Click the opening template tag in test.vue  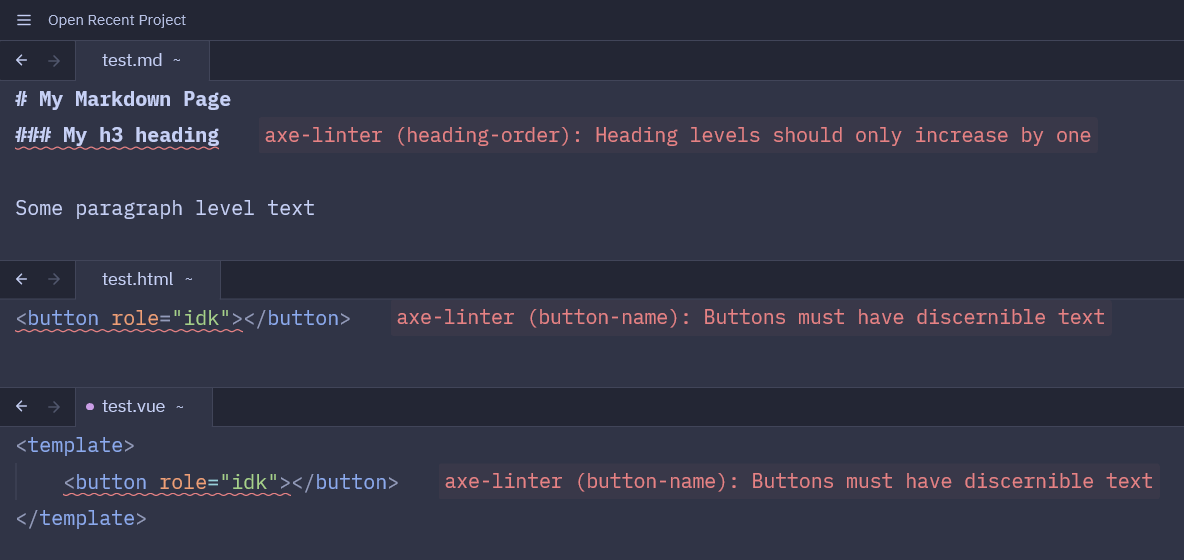(75, 445)
